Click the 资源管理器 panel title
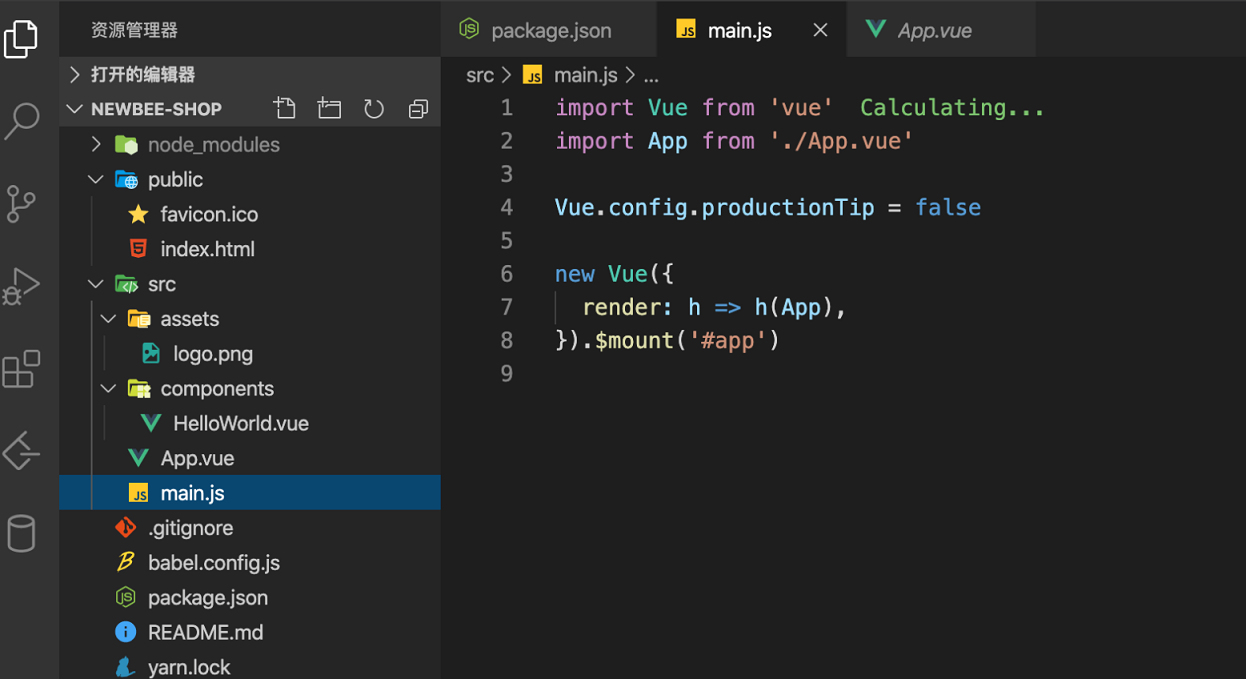Image resolution: width=1246 pixels, height=679 pixels. (134, 30)
